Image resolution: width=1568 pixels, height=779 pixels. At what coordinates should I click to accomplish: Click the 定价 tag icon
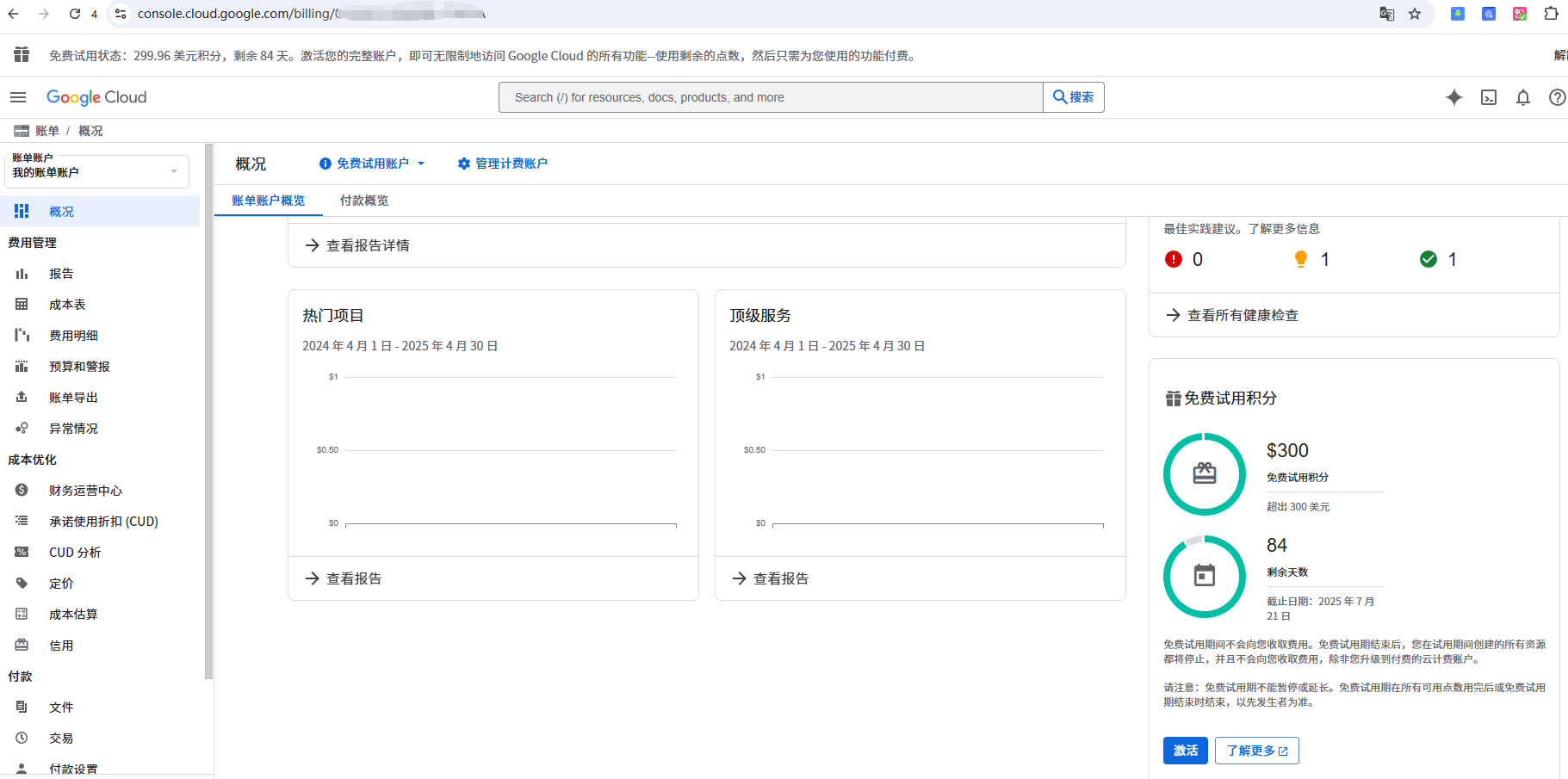pos(22,583)
